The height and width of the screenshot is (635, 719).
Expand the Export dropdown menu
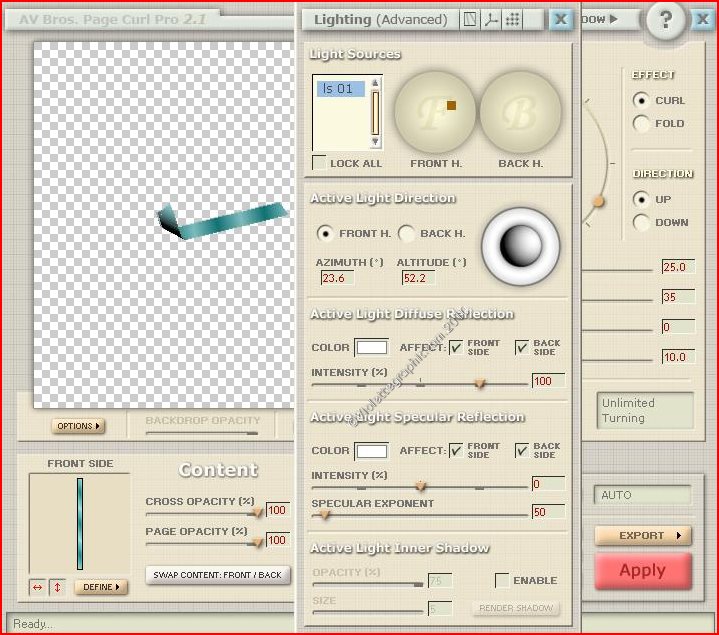point(643,536)
